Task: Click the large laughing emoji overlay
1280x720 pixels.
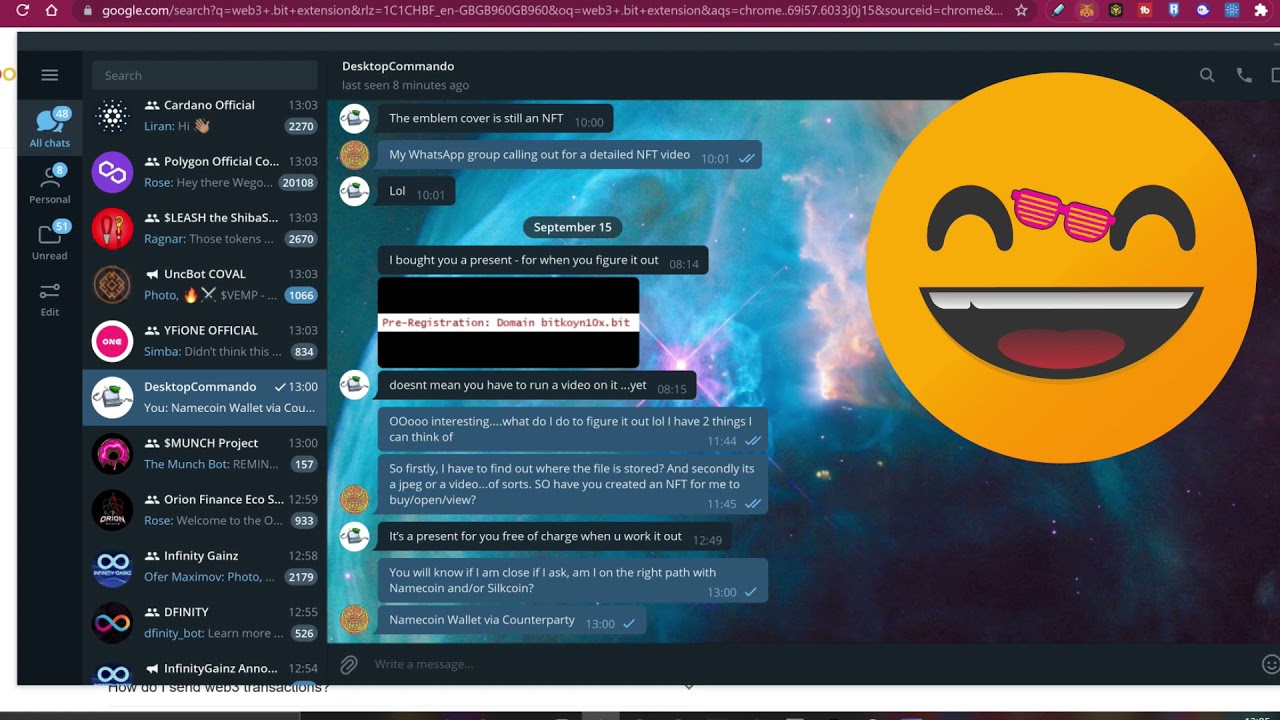Action: tap(1061, 267)
